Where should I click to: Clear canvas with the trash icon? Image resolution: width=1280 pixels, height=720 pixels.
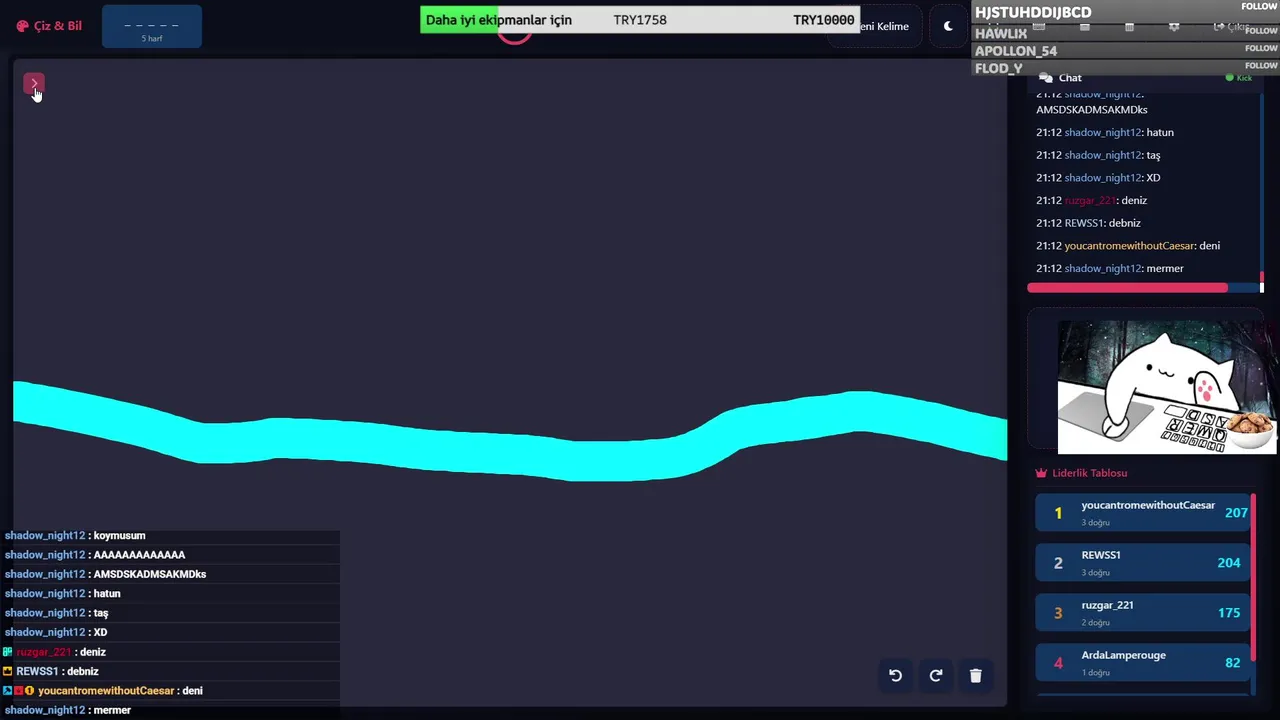976,676
